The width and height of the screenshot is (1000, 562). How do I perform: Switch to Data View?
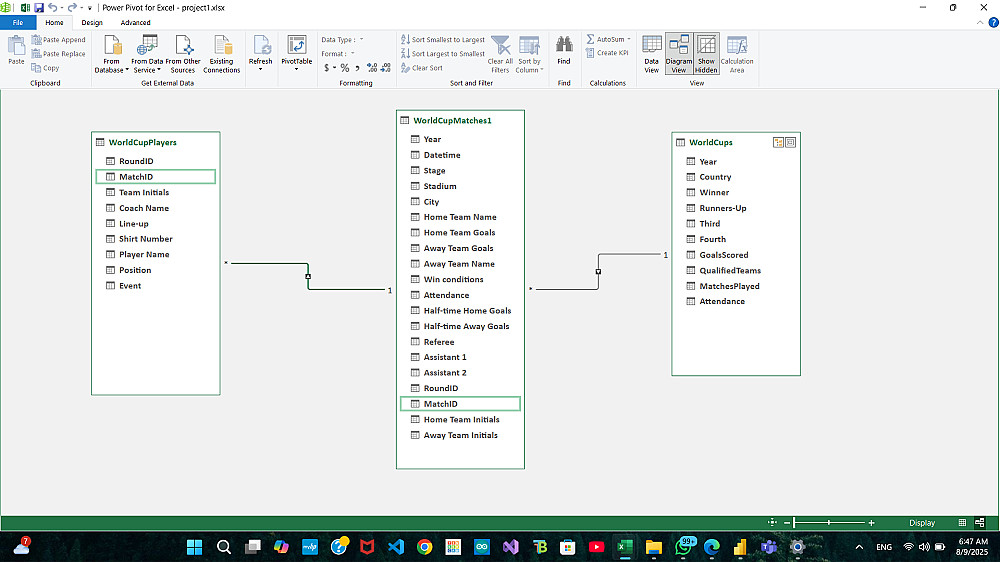pos(651,54)
